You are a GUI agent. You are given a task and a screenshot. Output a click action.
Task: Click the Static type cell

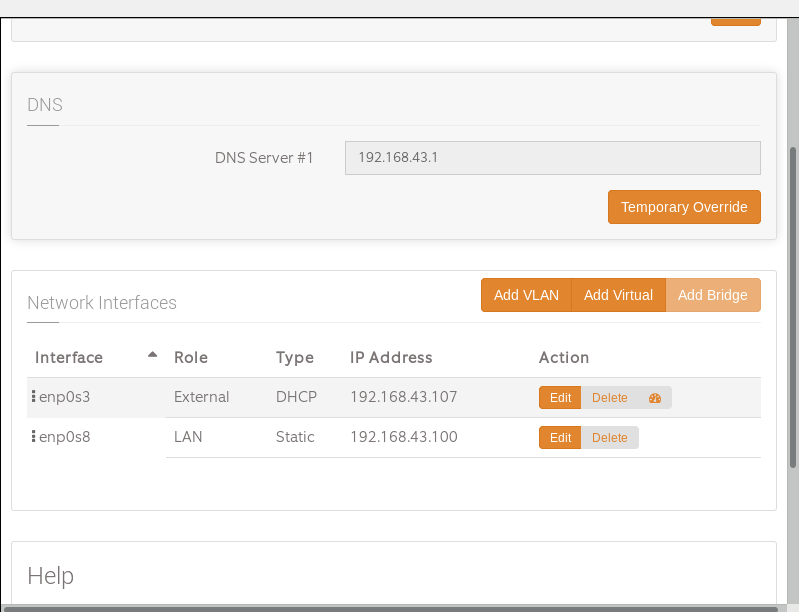click(x=295, y=437)
